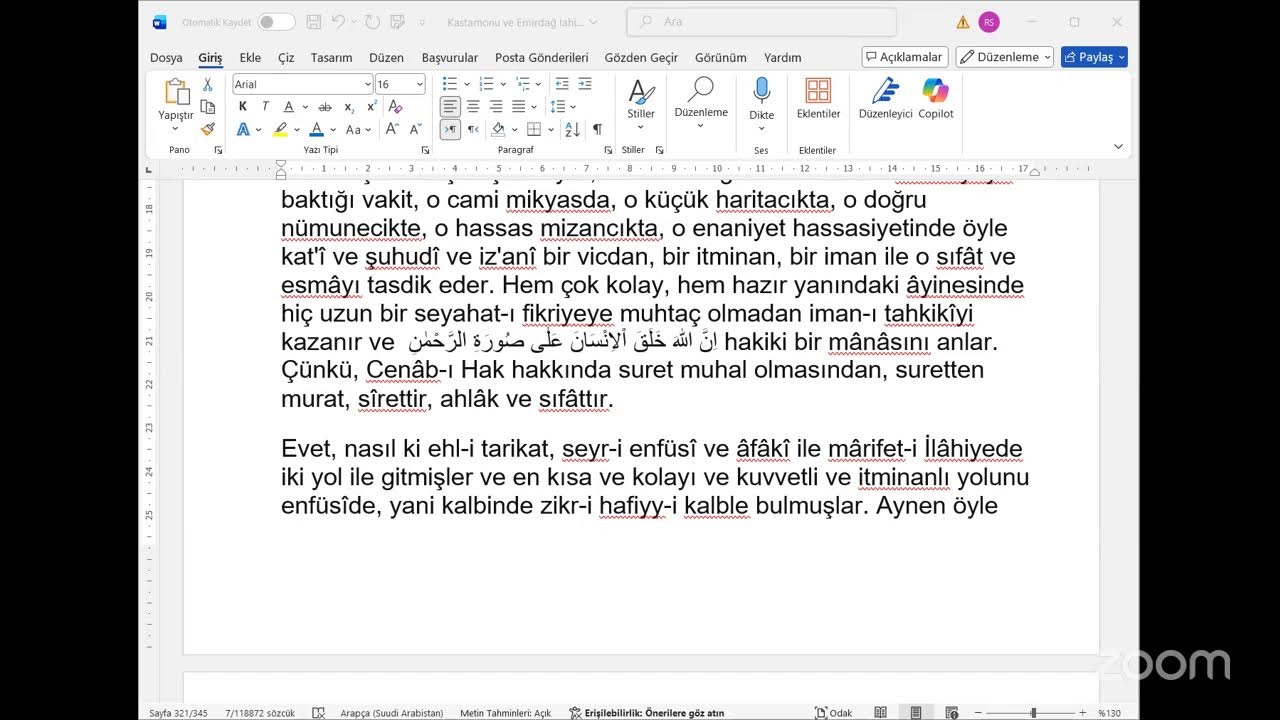This screenshot has height=720, width=1280.
Task: Click the Ara search box
Action: click(761, 22)
